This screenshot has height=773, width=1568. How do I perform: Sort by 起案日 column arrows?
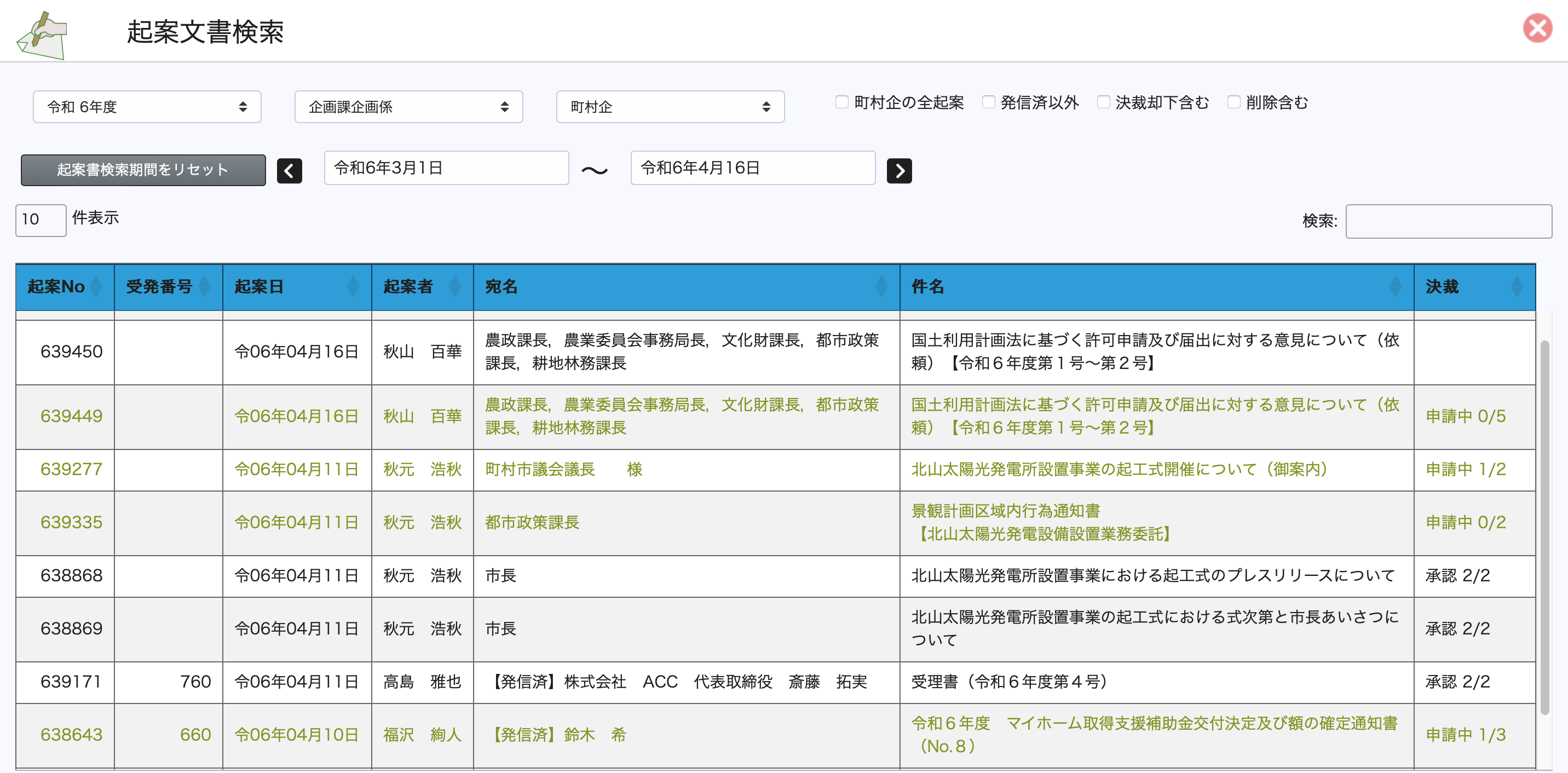353,287
